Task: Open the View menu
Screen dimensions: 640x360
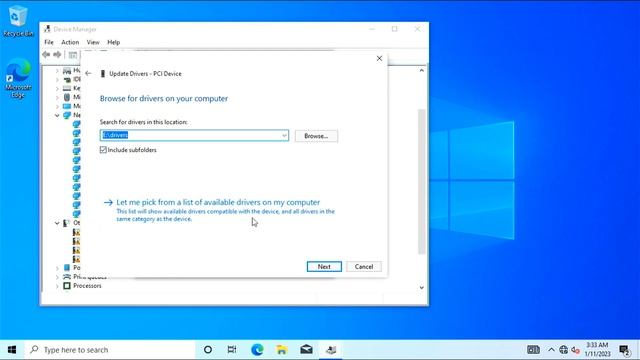Action: 93,42
